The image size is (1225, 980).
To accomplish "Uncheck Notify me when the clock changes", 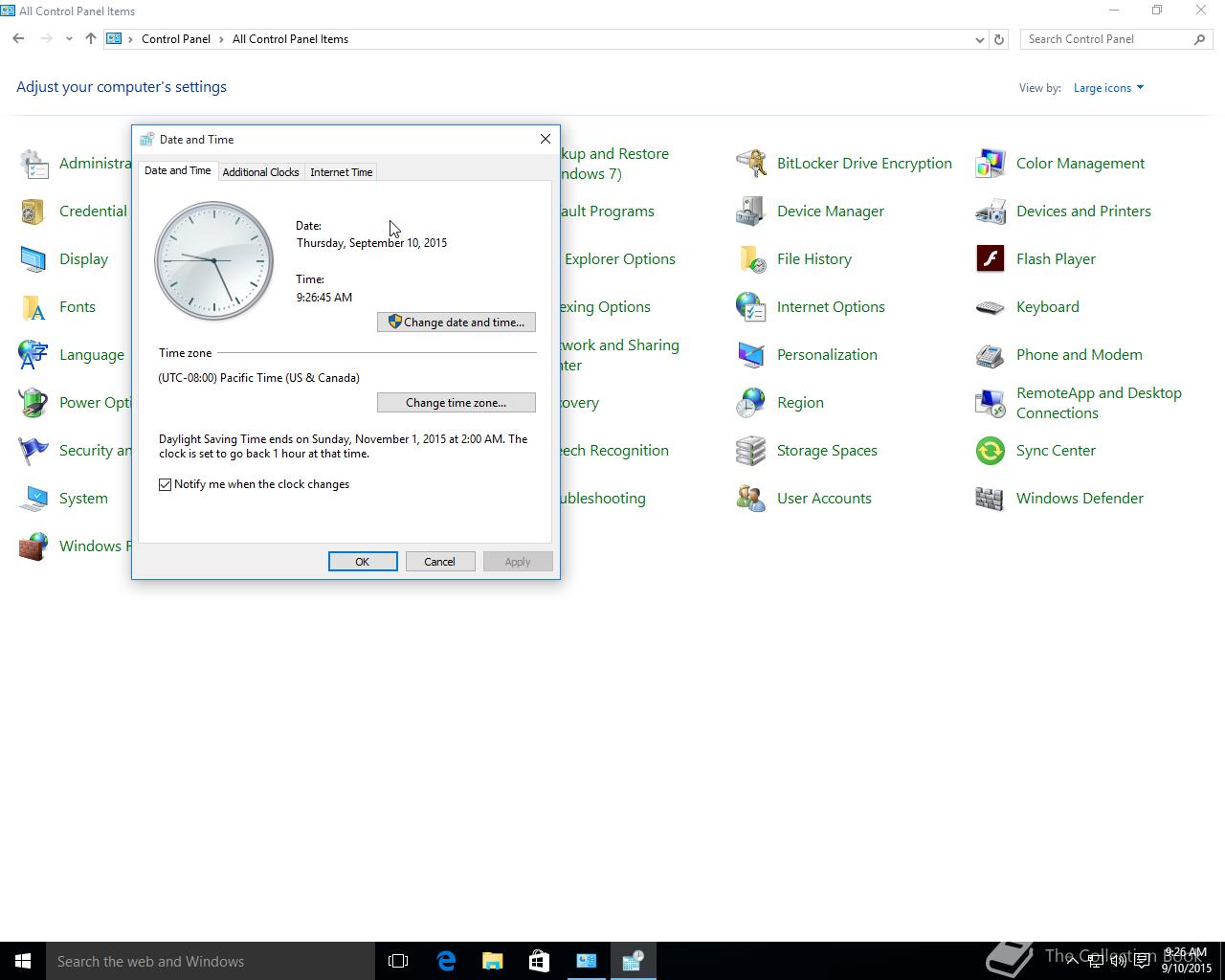I will [166, 484].
